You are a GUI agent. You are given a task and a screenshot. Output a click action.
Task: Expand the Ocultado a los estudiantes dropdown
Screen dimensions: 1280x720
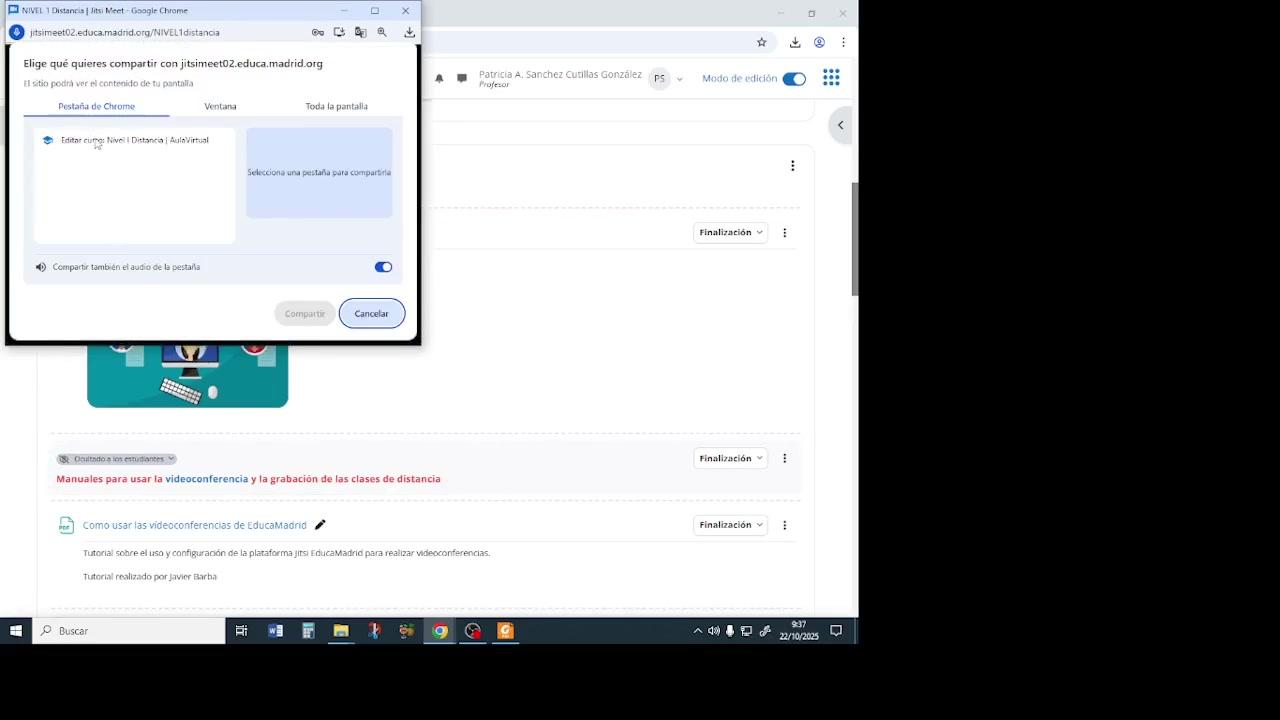click(x=116, y=459)
